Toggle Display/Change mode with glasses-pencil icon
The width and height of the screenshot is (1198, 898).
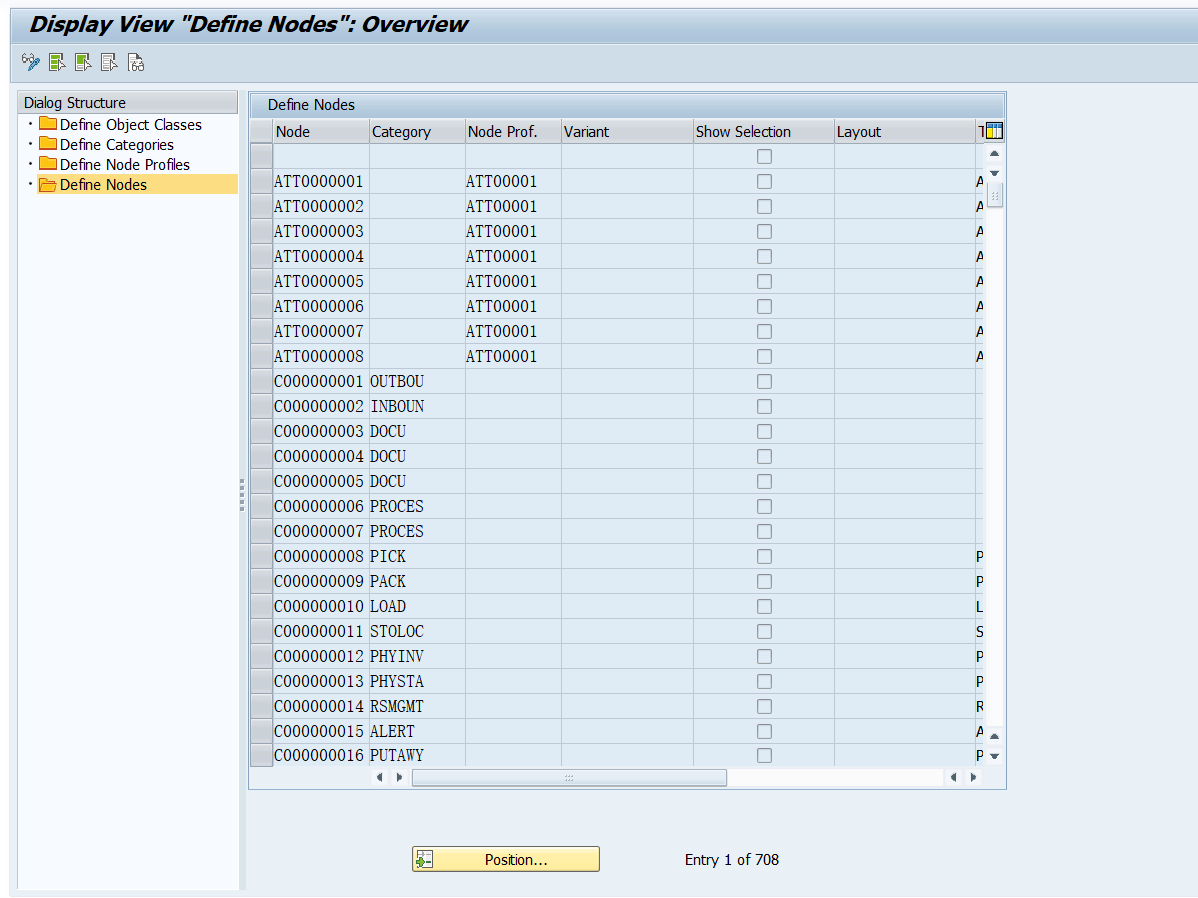tap(30, 62)
